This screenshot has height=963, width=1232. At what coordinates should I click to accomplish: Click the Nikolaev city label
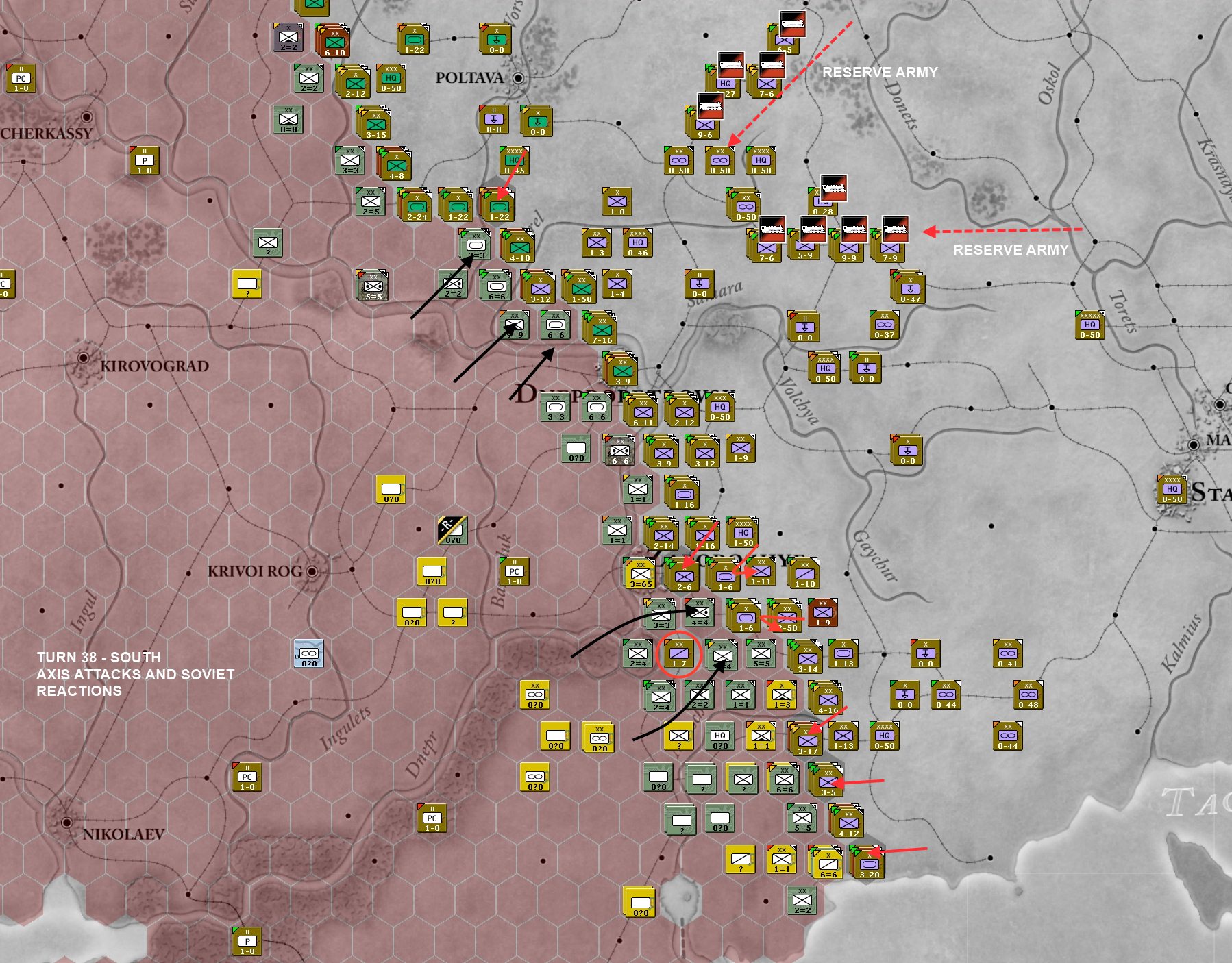[123, 834]
